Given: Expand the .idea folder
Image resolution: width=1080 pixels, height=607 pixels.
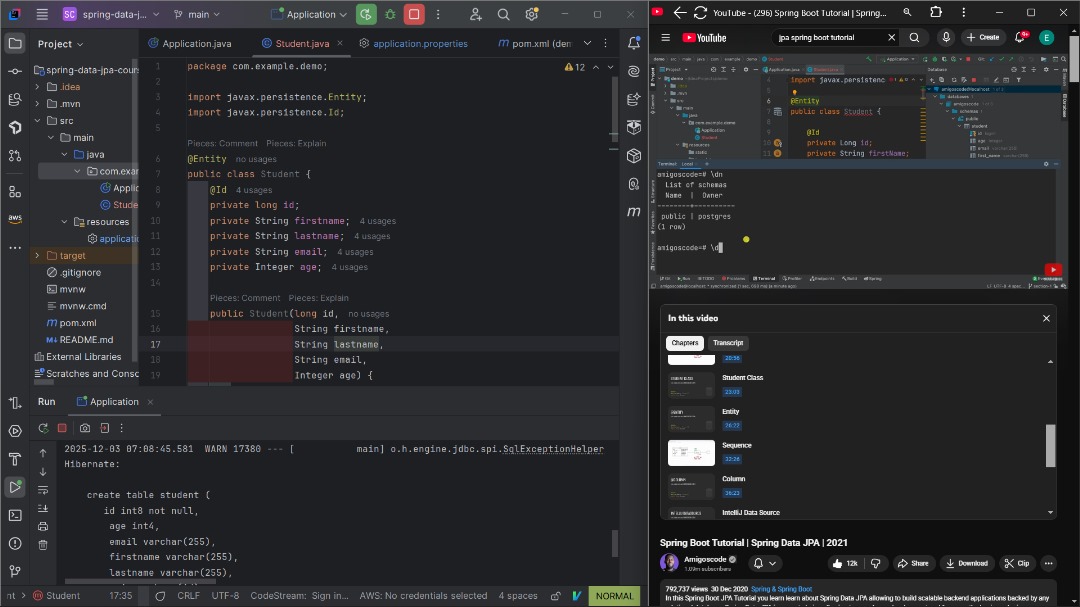Looking at the screenshot, I should 37,87.
